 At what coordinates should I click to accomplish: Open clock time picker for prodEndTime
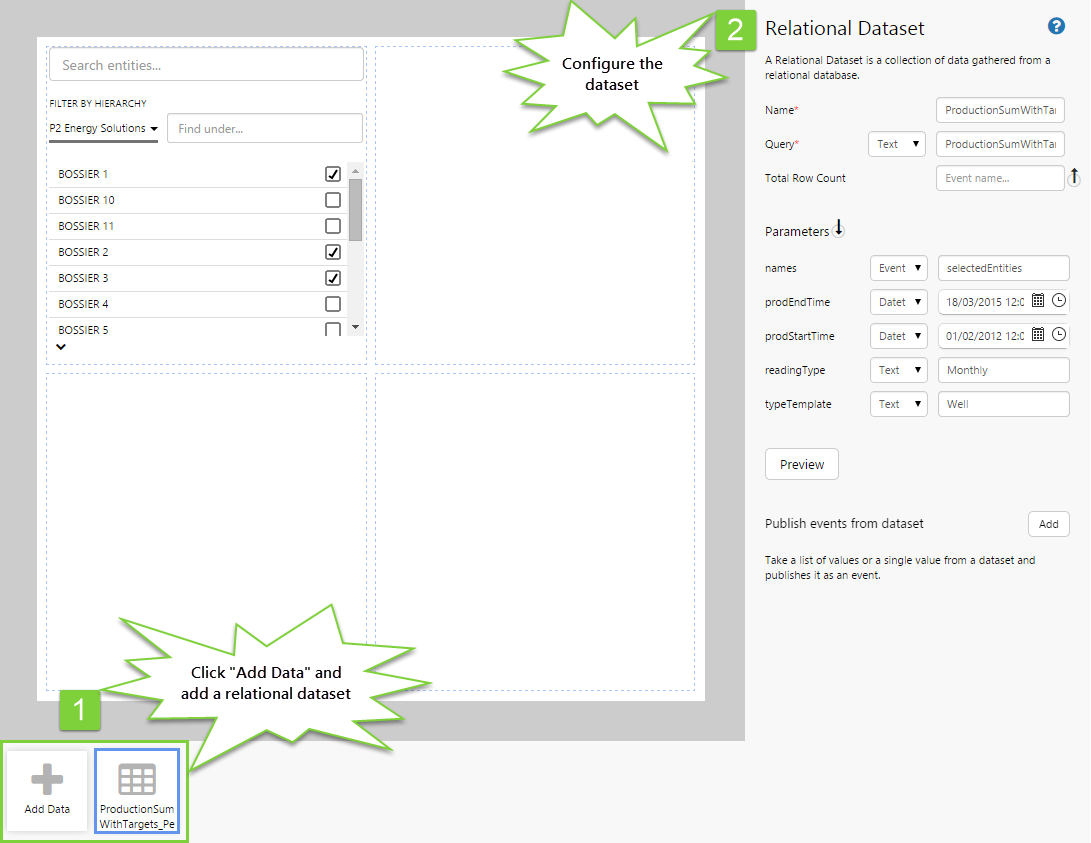[x=1059, y=301]
